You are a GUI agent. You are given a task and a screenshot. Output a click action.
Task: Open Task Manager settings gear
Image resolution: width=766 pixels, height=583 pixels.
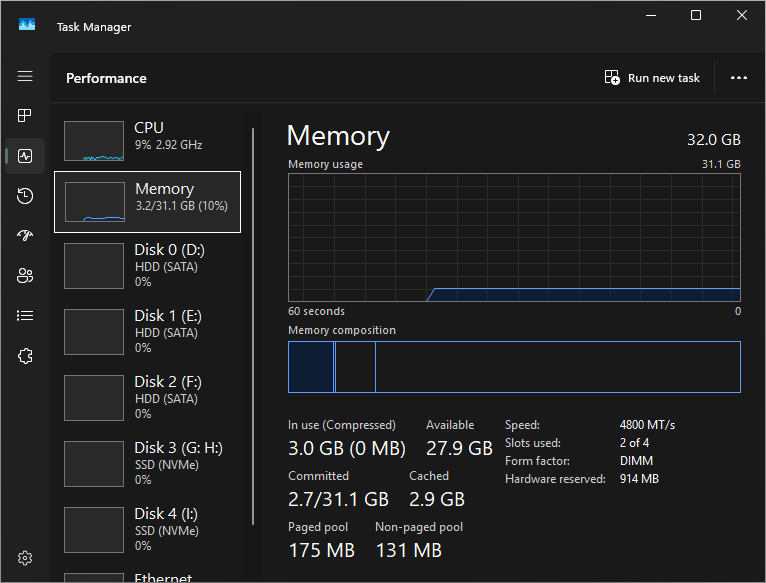(25, 558)
